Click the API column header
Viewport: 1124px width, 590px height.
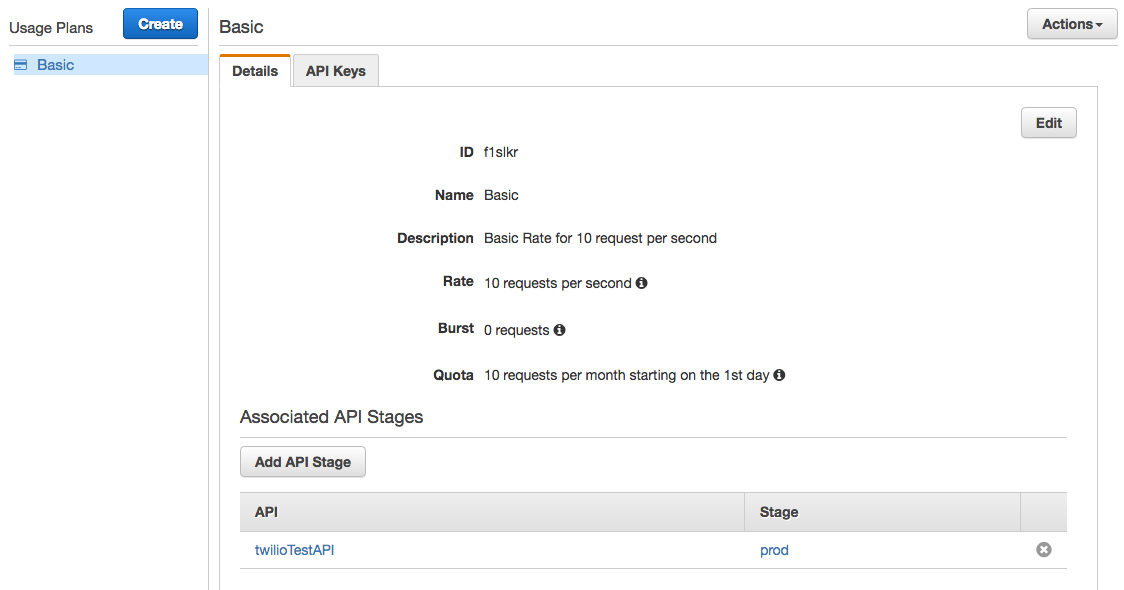(x=266, y=512)
